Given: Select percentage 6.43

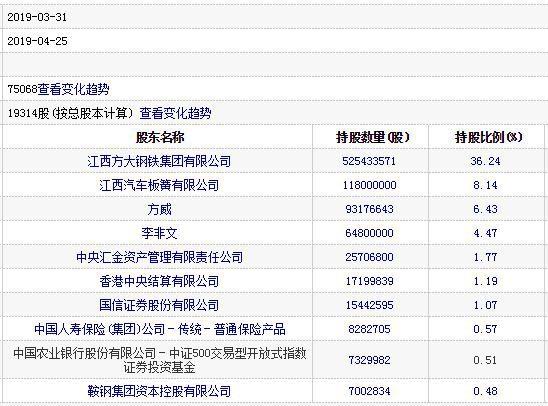Looking at the screenshot, I should (x=485, y=209).
